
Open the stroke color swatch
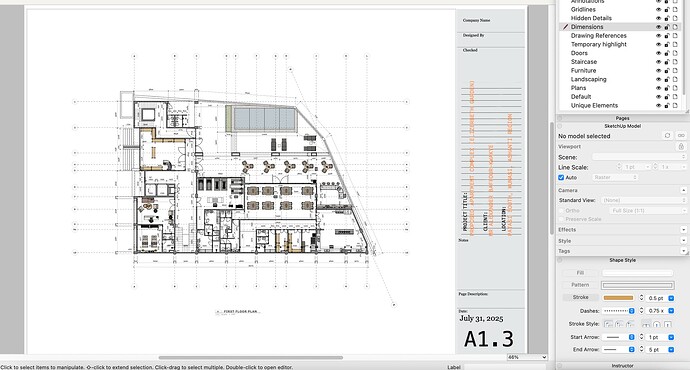(x=618, y=298)
